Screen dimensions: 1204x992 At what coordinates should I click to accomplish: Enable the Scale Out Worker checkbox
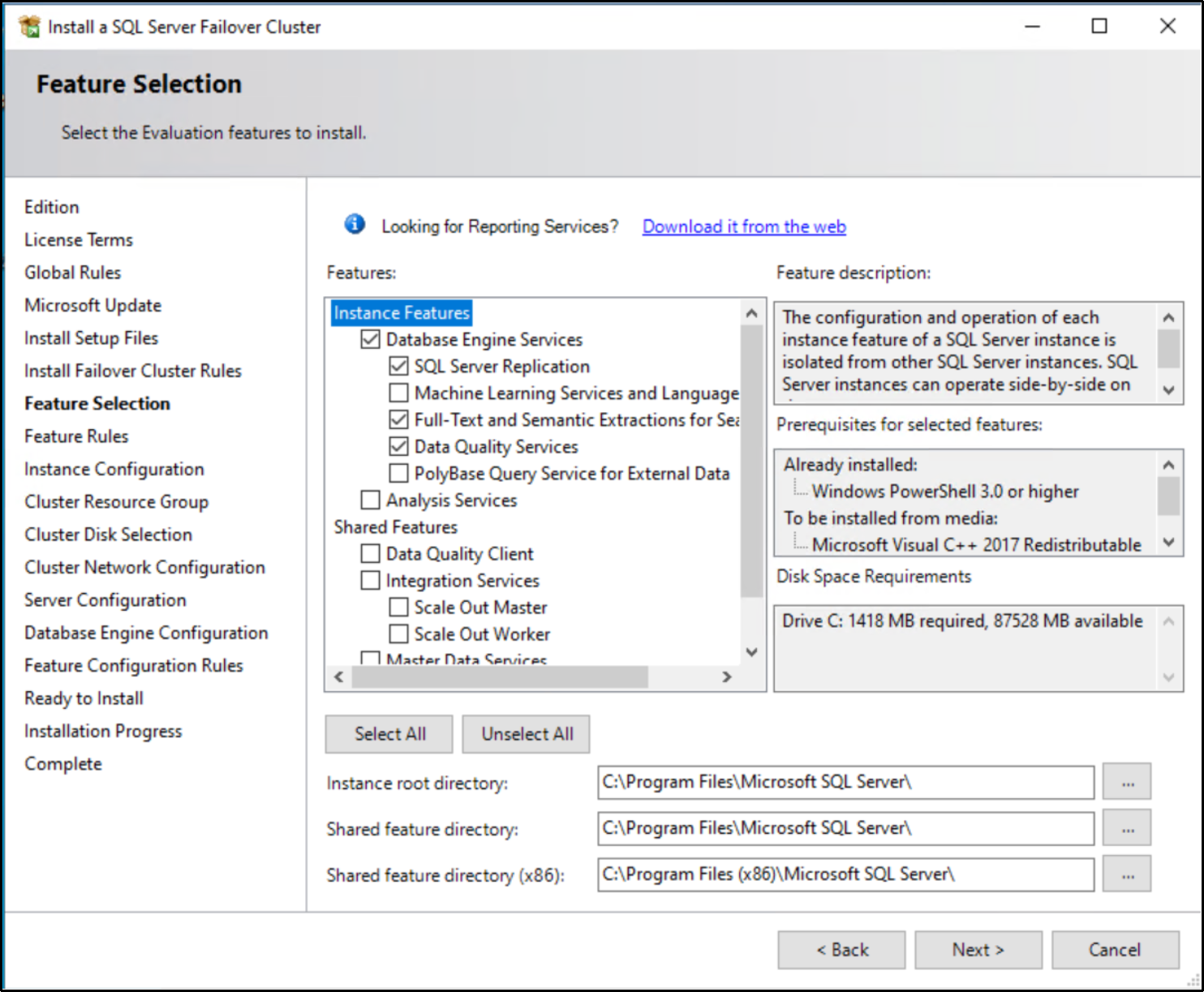click(398, 633)
